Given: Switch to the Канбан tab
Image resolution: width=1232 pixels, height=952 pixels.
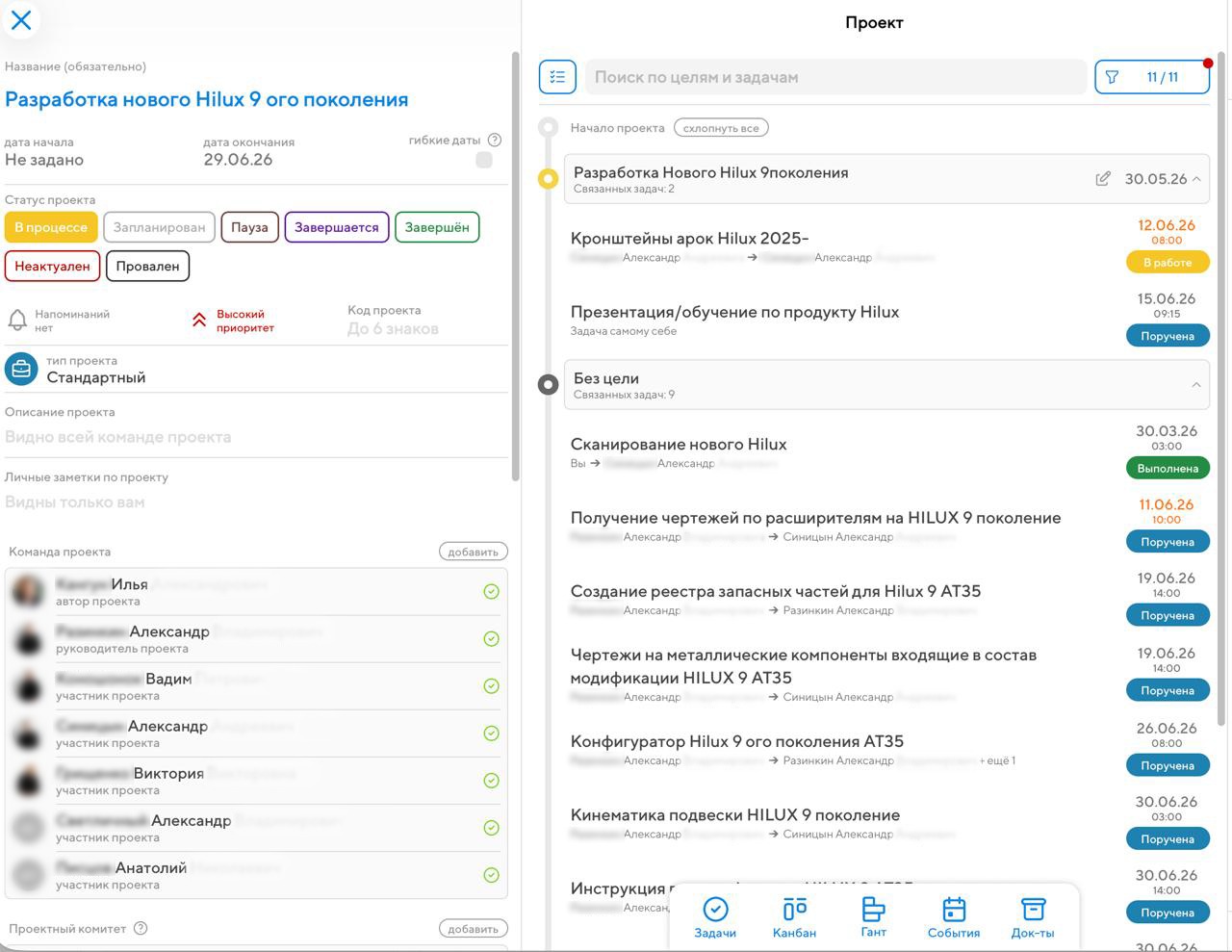Looking at the screenshot, I should [794, 917].
